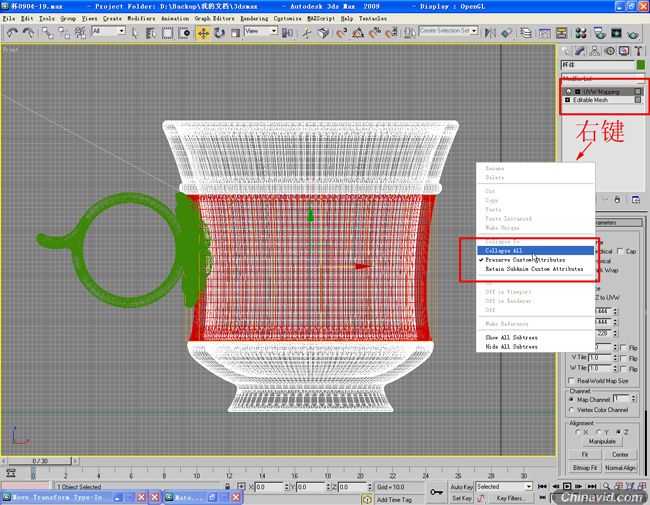
Task: Open Curve Editor icon
Action: 544,33
